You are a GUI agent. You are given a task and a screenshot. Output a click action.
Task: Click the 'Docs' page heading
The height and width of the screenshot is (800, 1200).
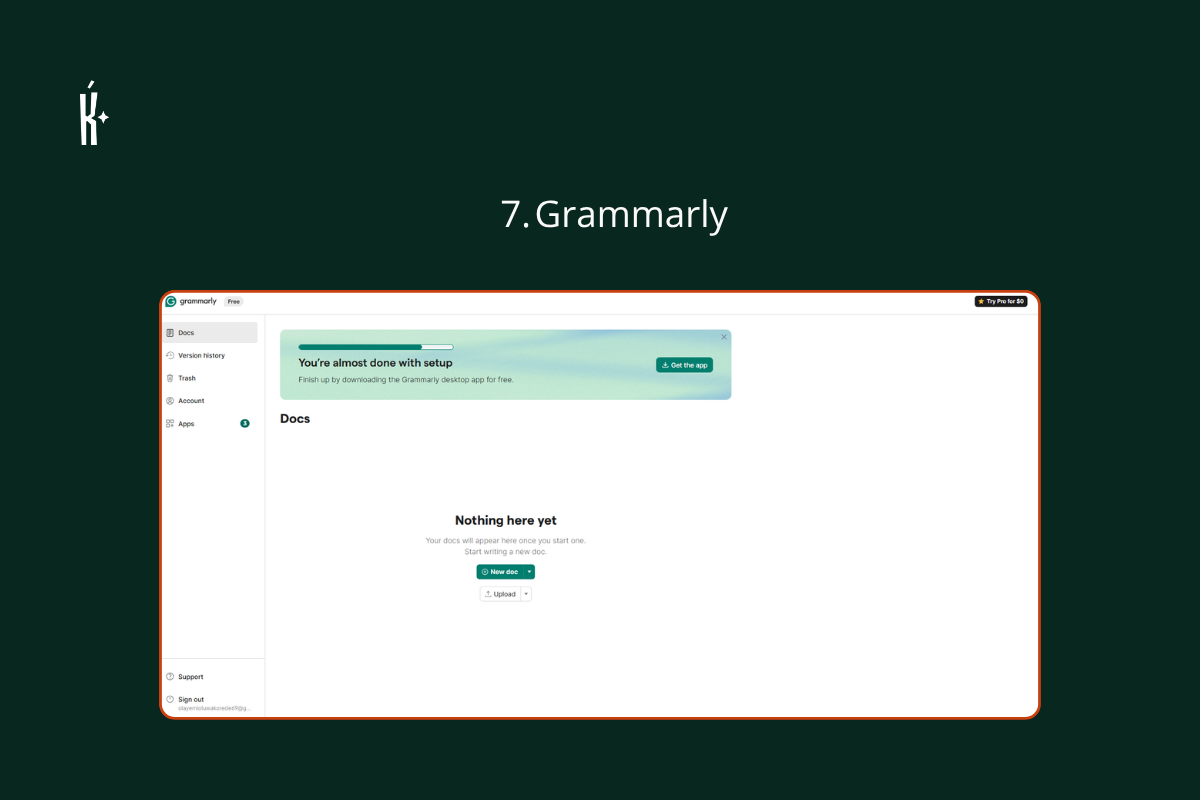[x=295, y=419]
